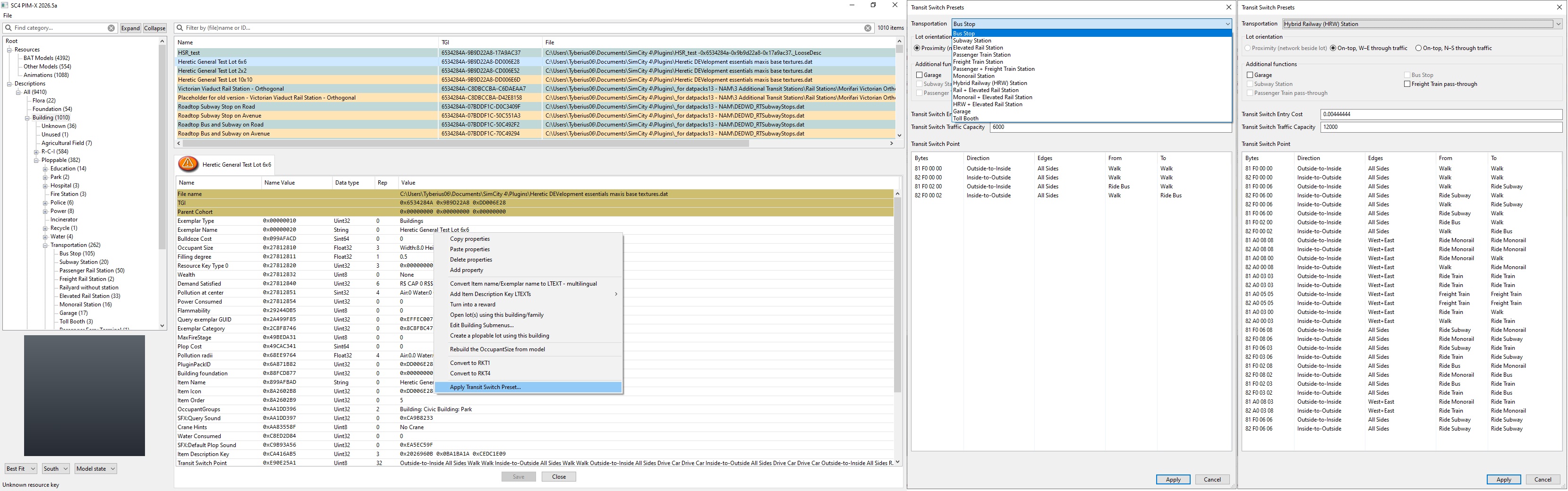Open the Best Fit zoom dropdown
The height and width of the screenshot is (491, 1568).
(21, 468)
